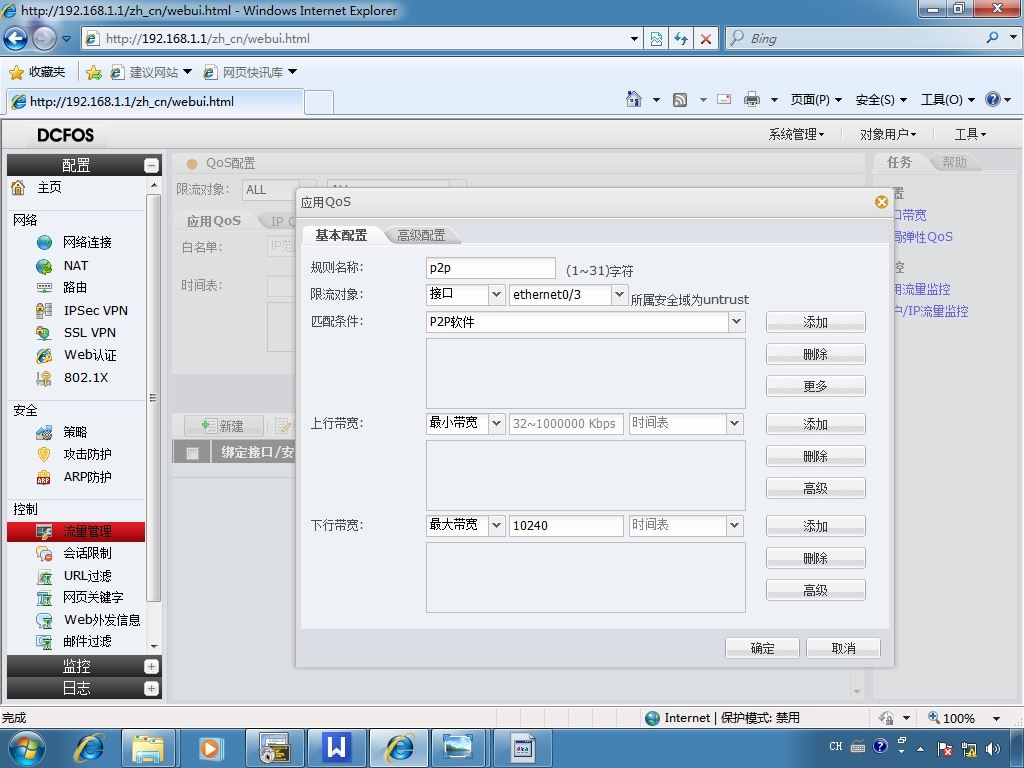Click the 下行带宽 10240 input field

point(566,525)
